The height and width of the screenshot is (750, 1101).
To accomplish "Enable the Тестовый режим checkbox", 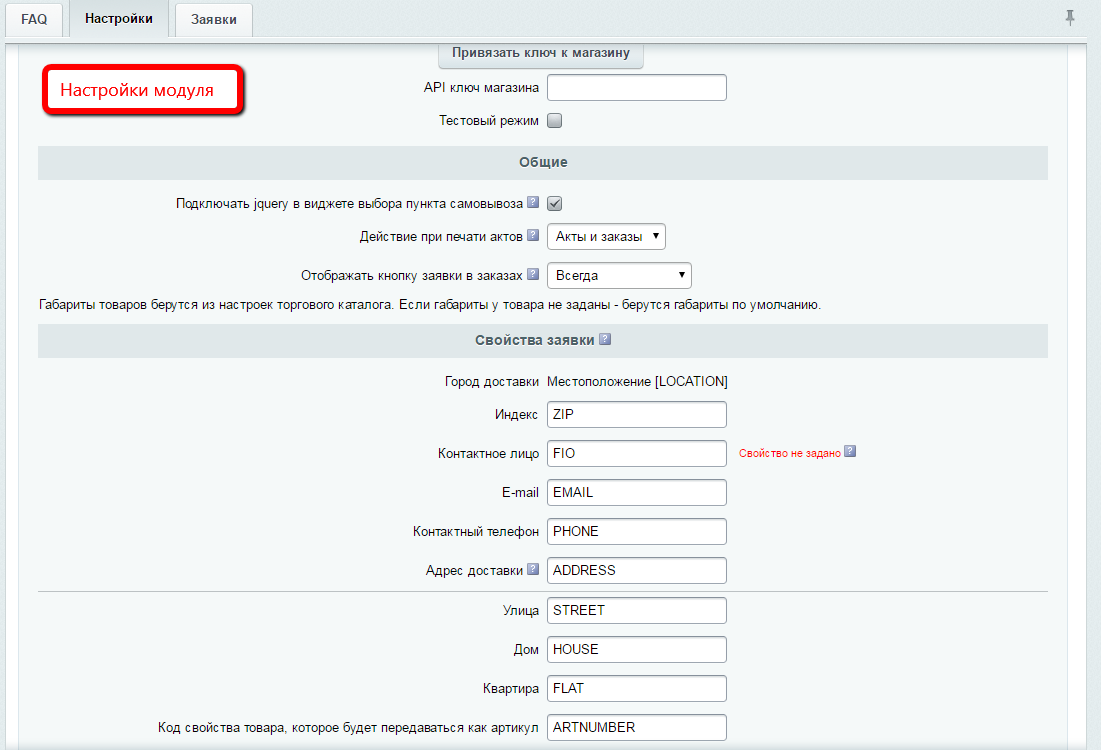I will (555, 121).
